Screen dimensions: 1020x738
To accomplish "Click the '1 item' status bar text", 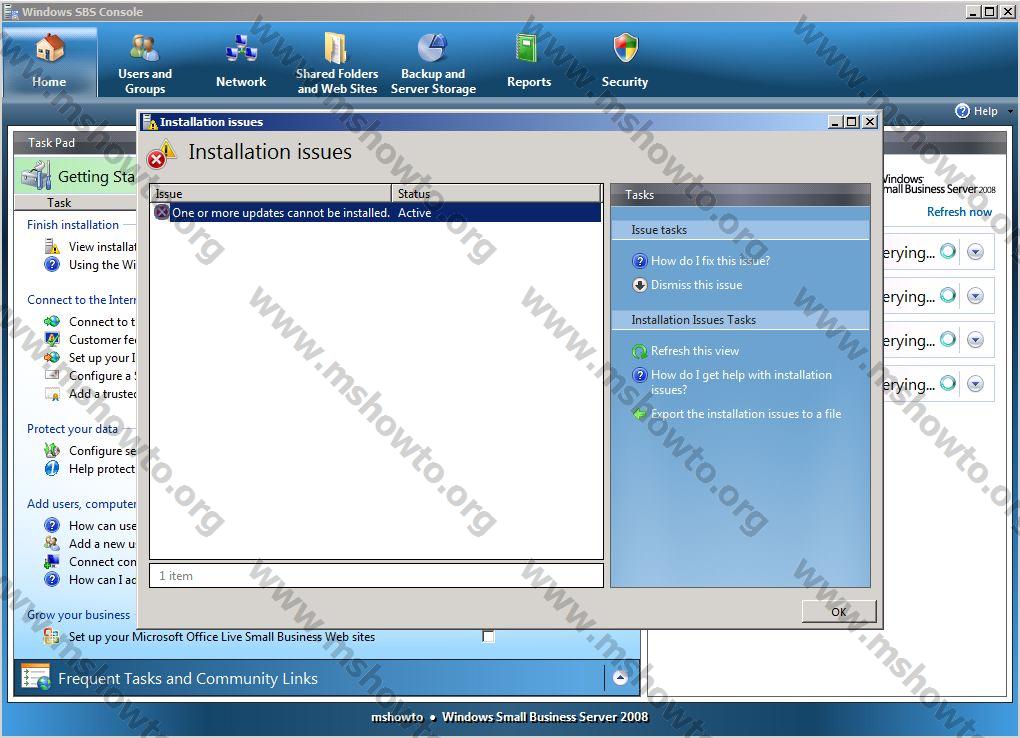I will [176, 576].
